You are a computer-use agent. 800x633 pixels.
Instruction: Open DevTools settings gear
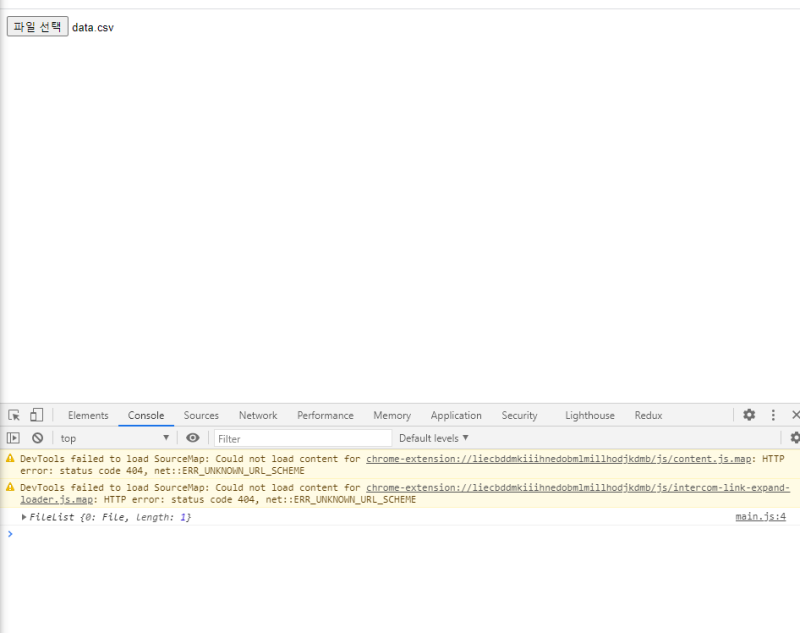tap(749, 414)
